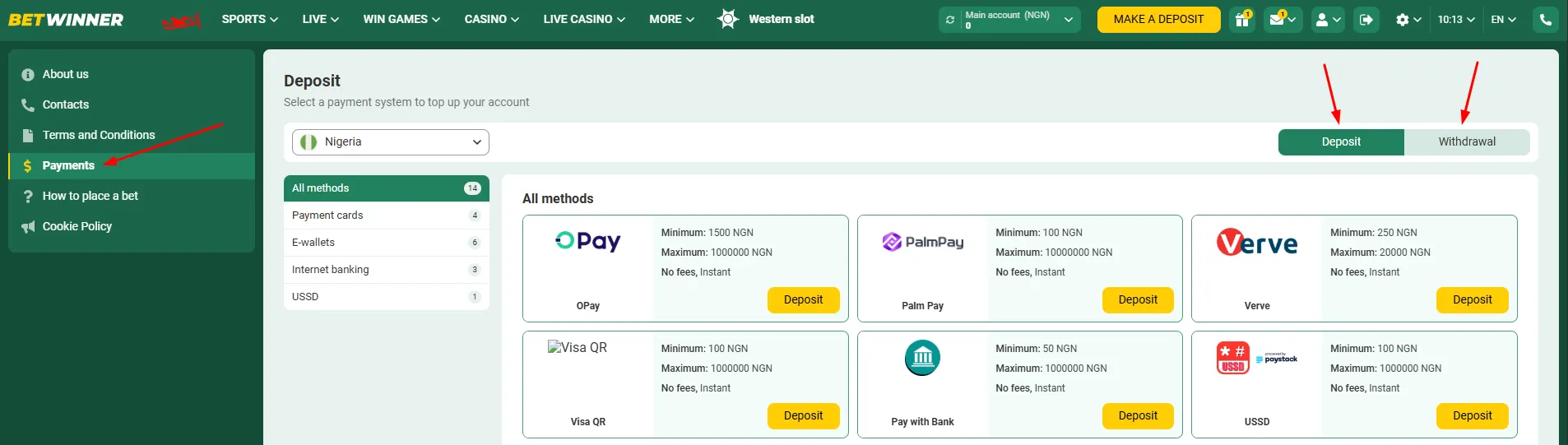Click Deposit button on the Verve card
The height and width of the screenshot is (445, 1568).
(1472, 300)
